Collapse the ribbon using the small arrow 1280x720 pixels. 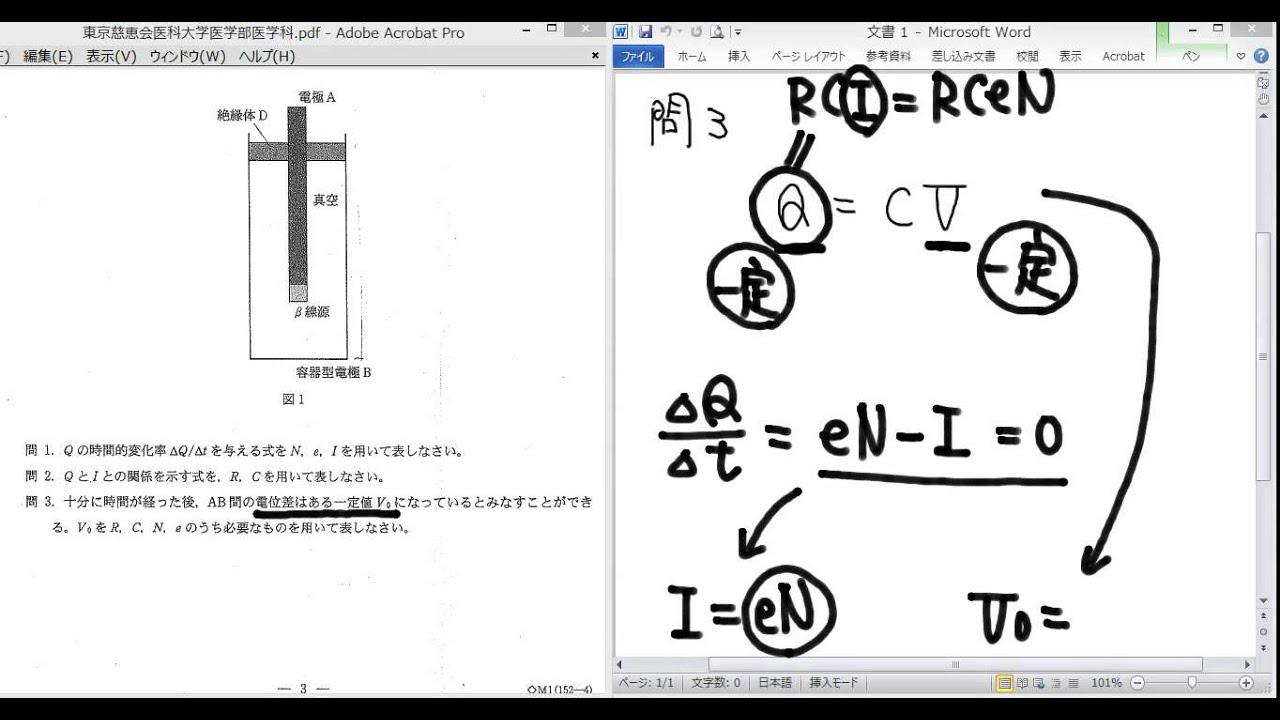tap(1241, 56)
